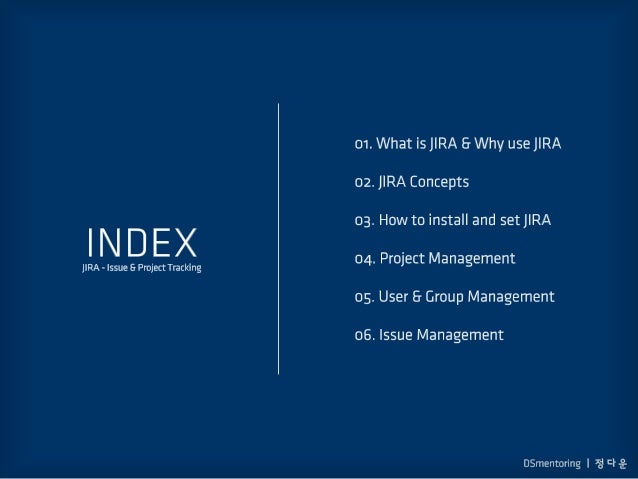The height and width of the screenshot is (479, 638).
Task: Click the INDEX heading
Action: pos(142,243)
